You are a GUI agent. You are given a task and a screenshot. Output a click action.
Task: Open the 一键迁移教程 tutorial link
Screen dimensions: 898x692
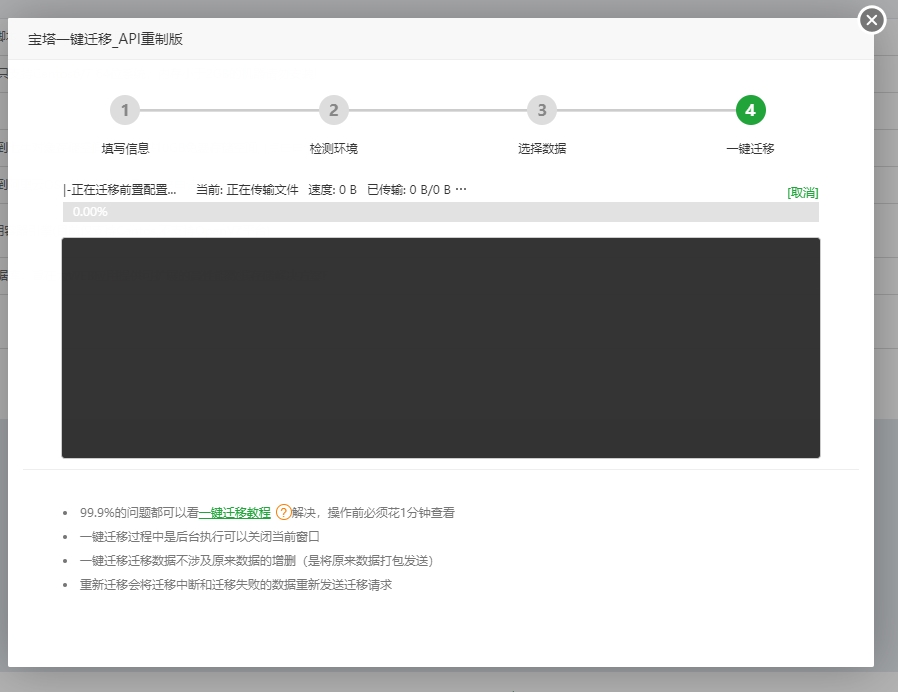pyautogui.click(x=234, y=513)
